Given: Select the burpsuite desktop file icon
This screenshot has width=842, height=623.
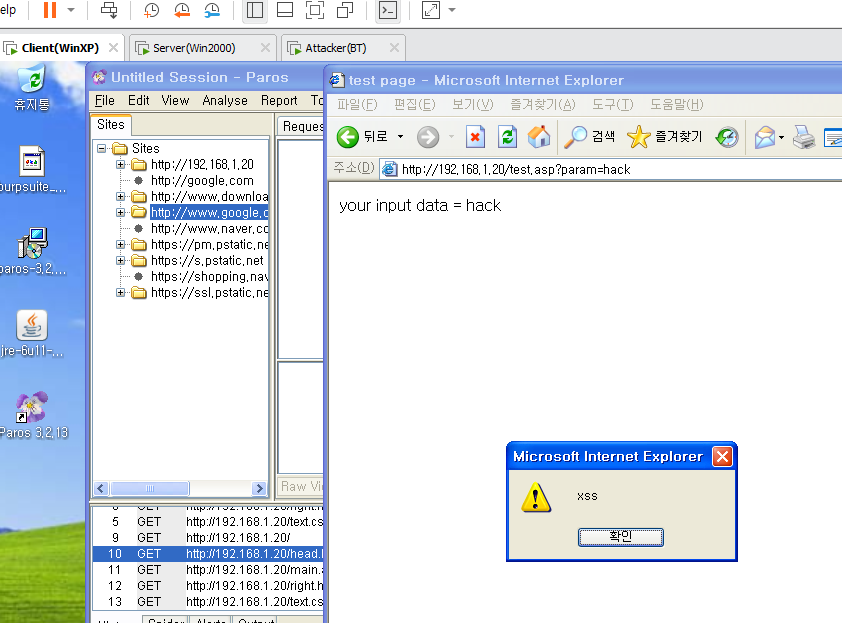Looking at the screenshot, I should (32, 169).
